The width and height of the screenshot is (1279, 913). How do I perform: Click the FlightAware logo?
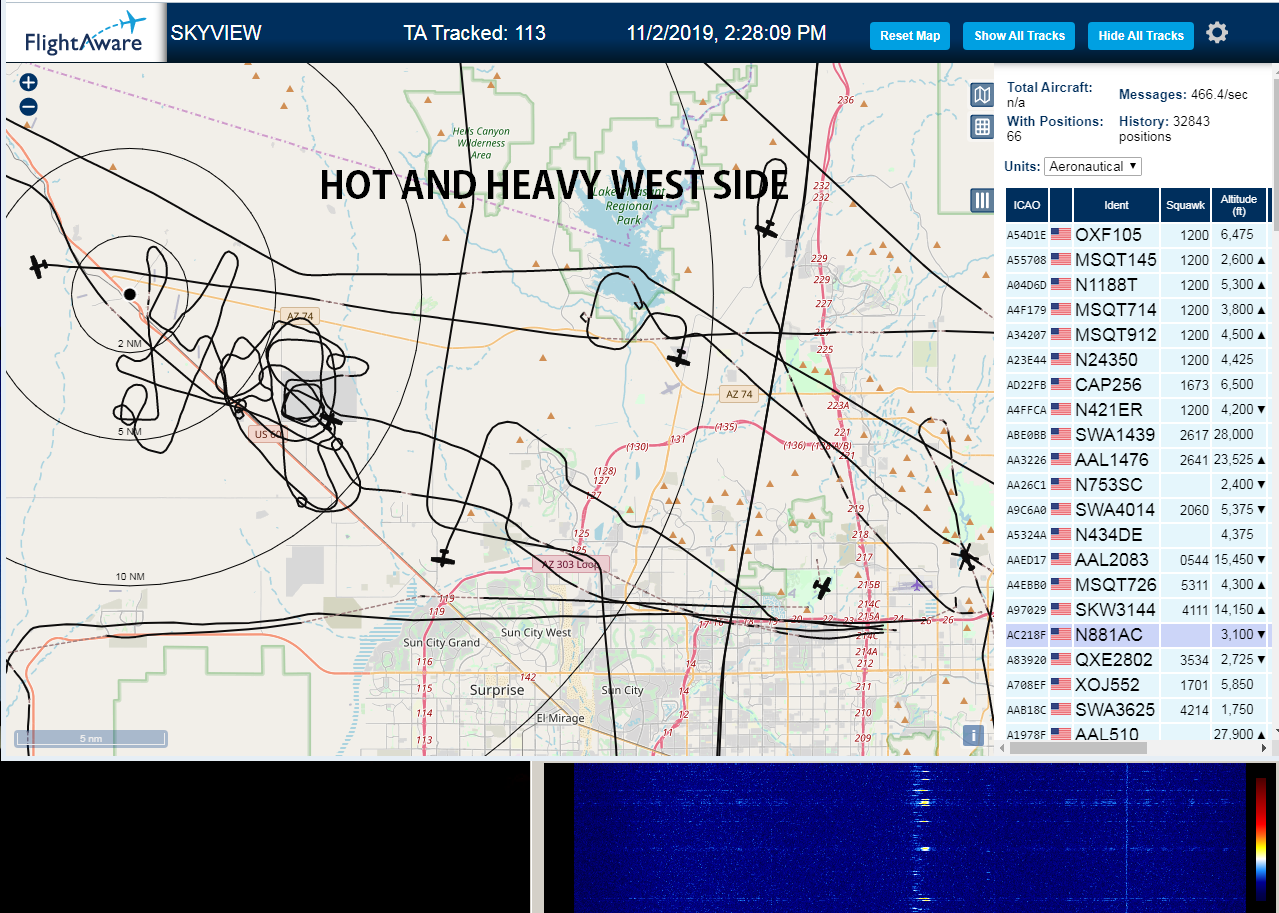click(x=84, y=33)
